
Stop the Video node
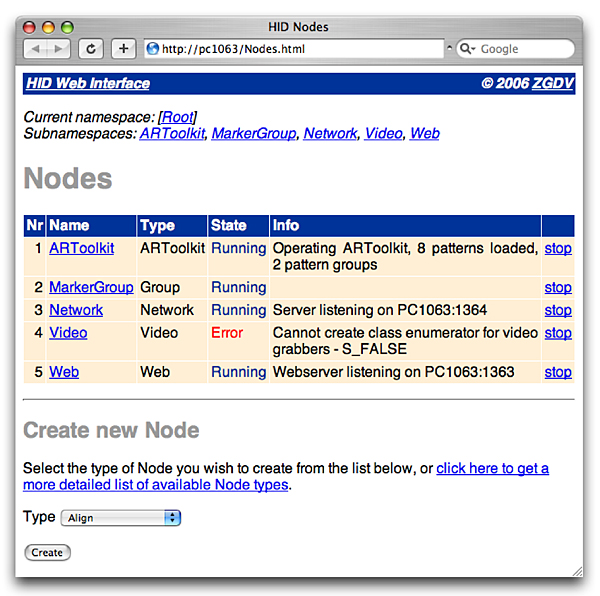[x=558, y=333]
